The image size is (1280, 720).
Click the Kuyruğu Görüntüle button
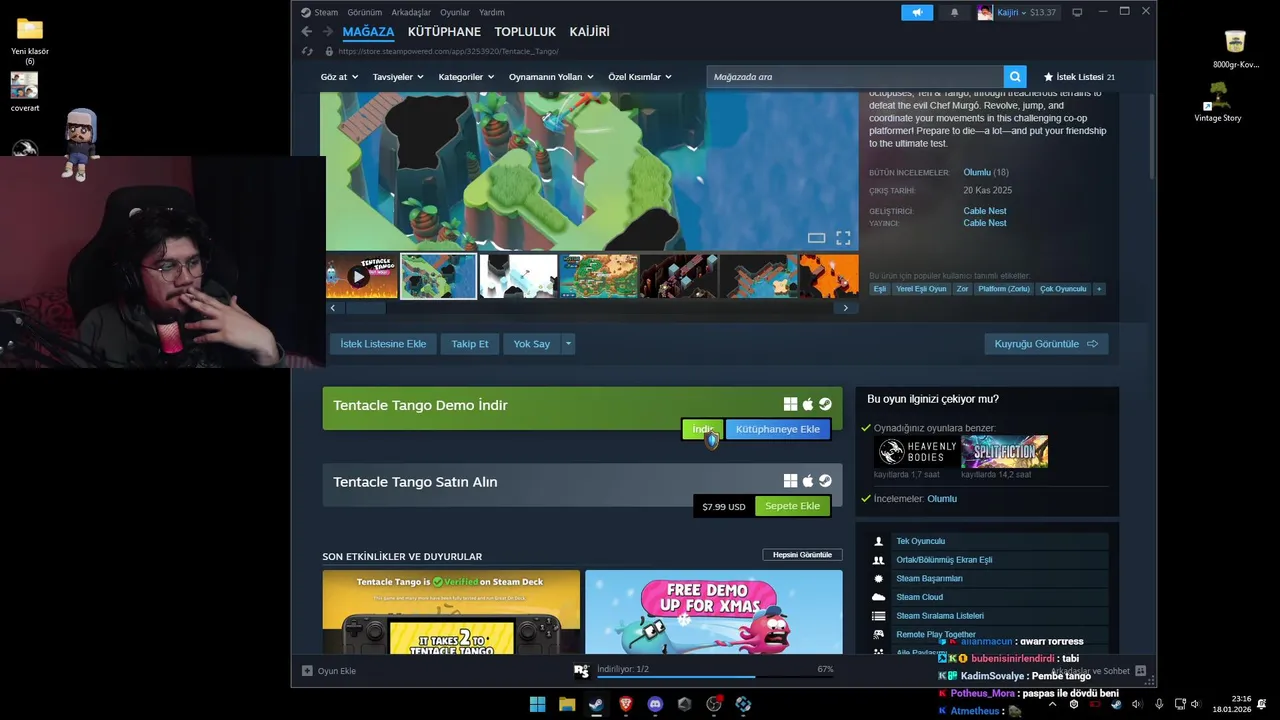(x=1046, y=344)
